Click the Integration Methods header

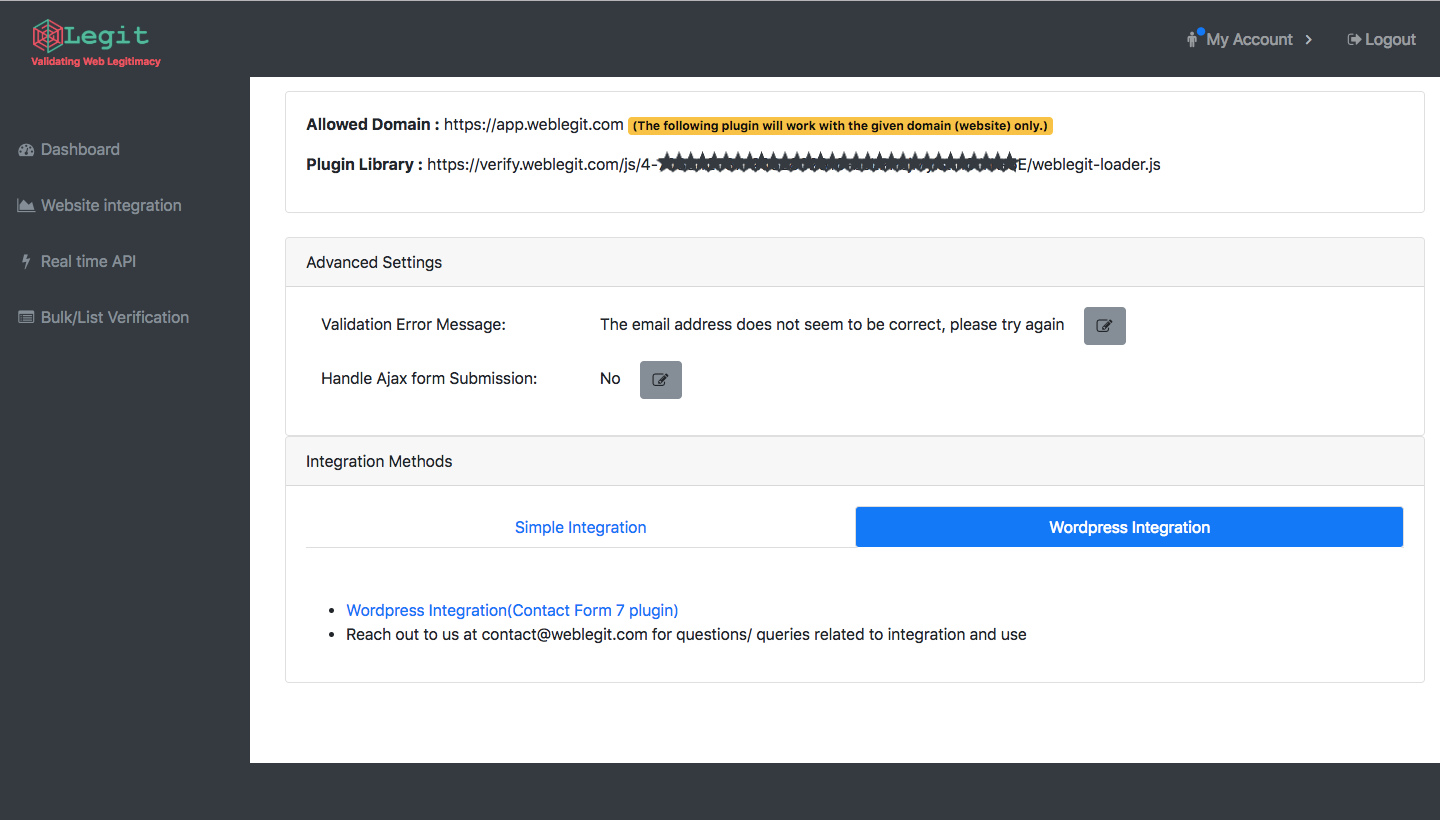pyautogui.click(x=855, y=461)
